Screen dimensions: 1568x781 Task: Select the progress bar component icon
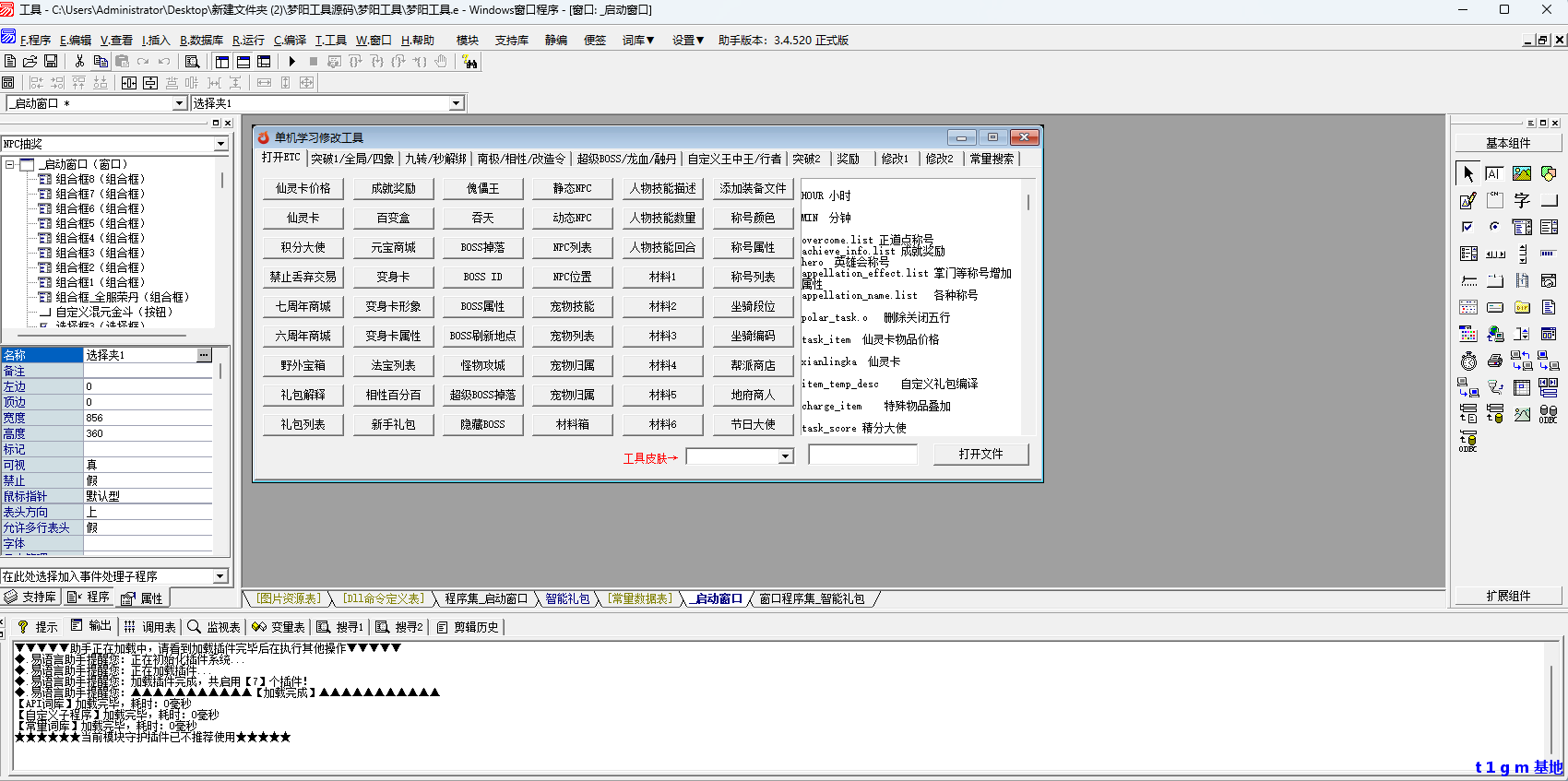pyautogui.click(x=1549, y=254)
